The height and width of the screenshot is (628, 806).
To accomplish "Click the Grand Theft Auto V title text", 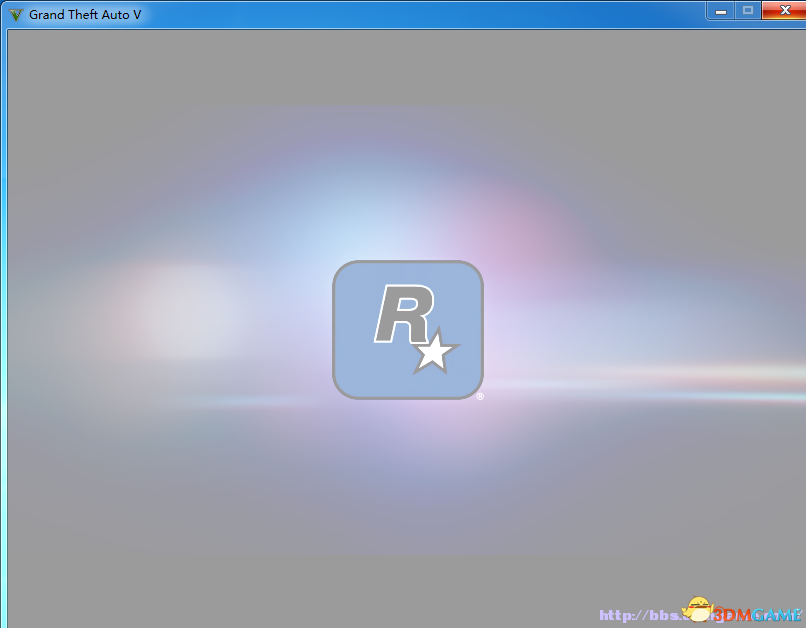I will point(85,15).
